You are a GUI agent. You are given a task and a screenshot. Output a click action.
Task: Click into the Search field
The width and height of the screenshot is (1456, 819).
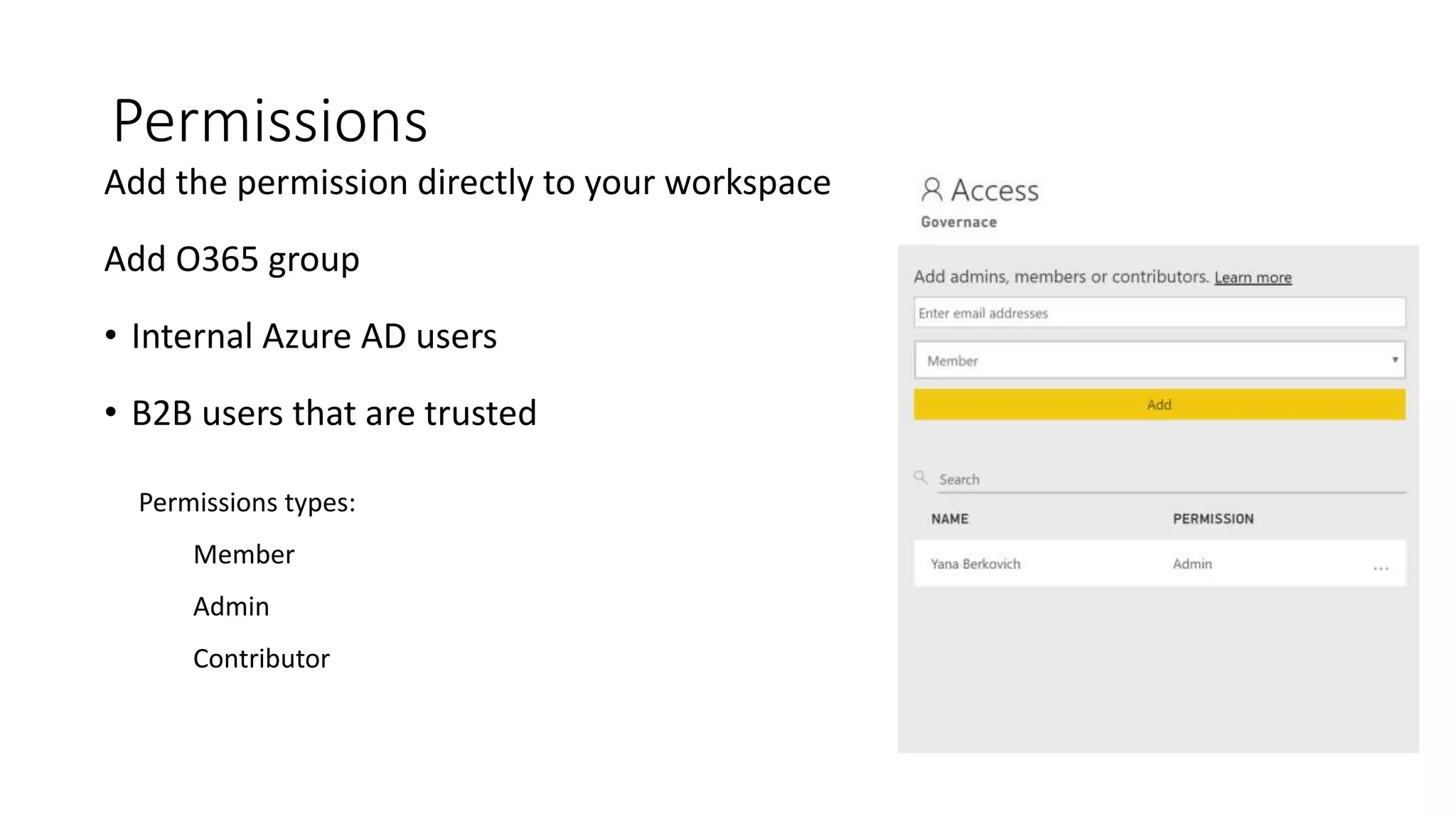click(1166, 480)
